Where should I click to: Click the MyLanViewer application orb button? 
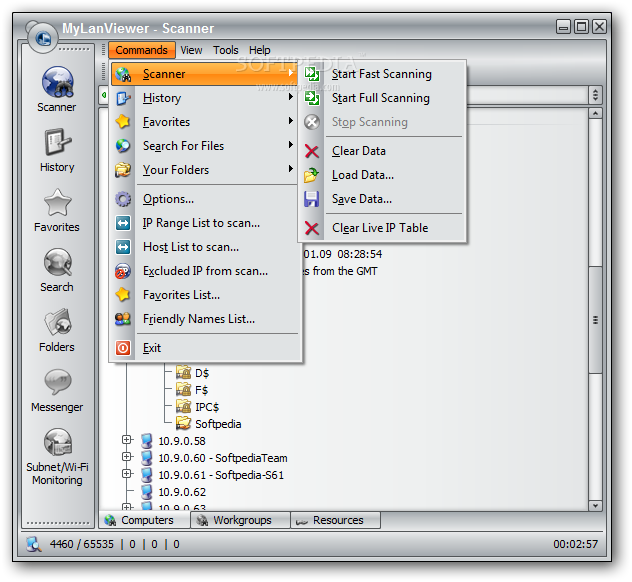point(43,38)
